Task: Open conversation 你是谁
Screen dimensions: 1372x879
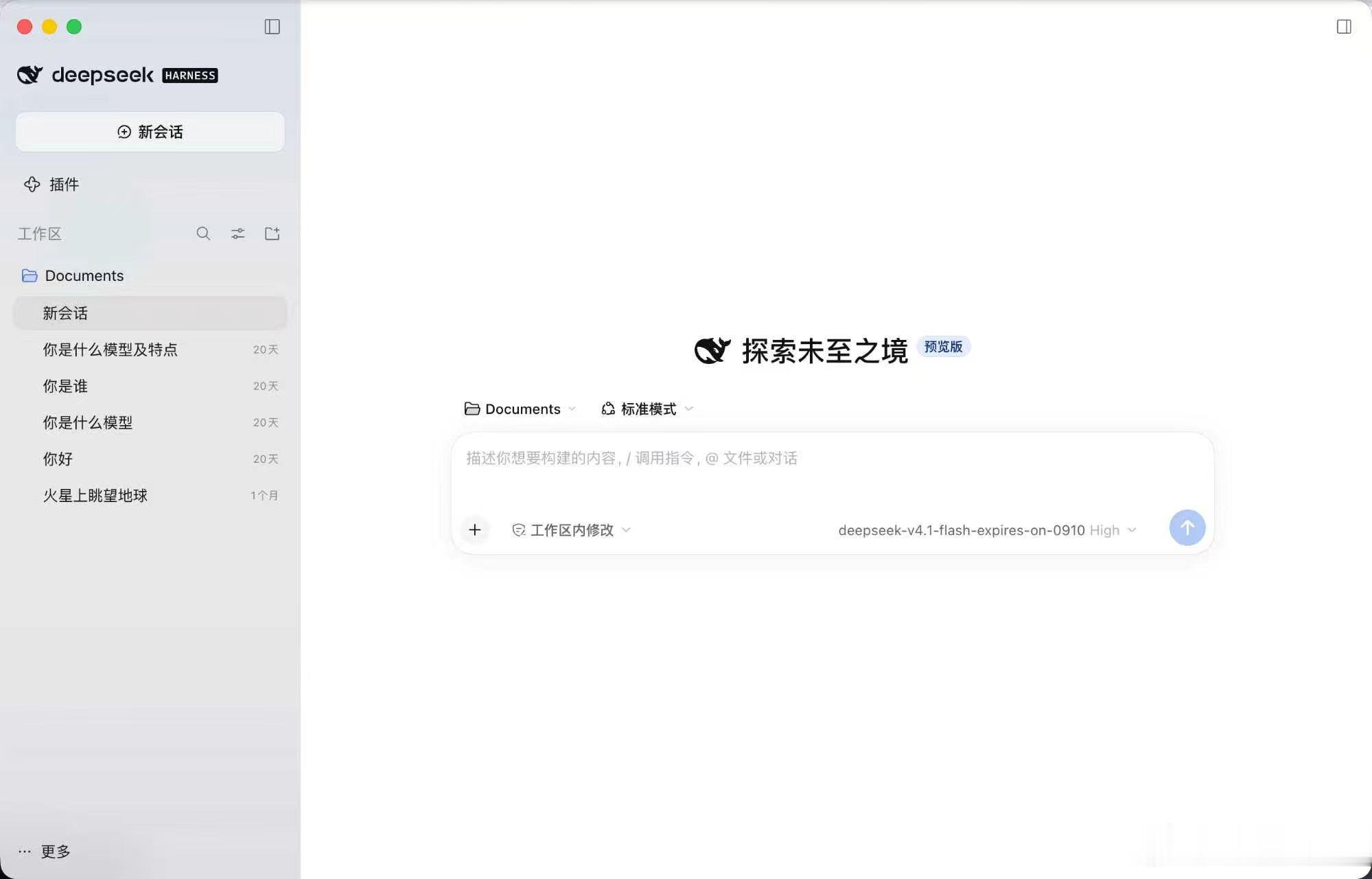Action: (150, 386)
